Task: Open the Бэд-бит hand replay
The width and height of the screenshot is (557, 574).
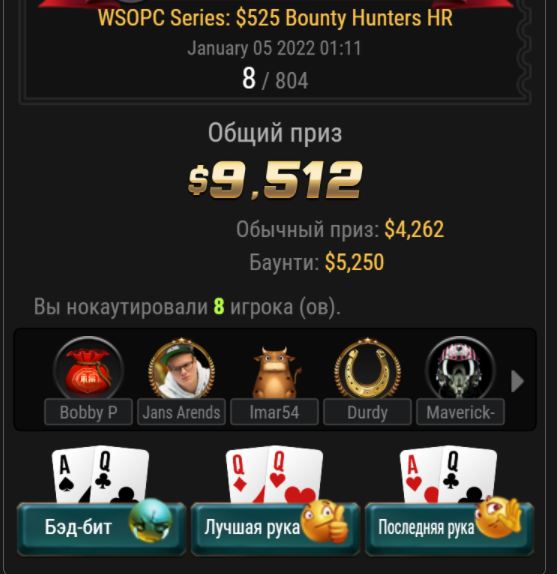Action: coord(101,528)
